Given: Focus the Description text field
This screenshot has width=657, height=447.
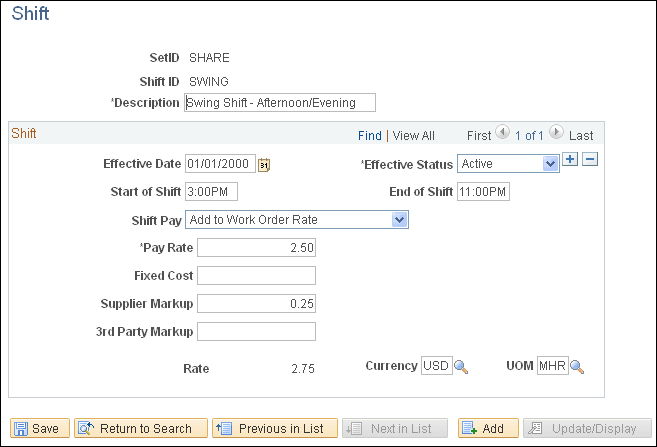Looking at the screenshot, I should [280, 103].
